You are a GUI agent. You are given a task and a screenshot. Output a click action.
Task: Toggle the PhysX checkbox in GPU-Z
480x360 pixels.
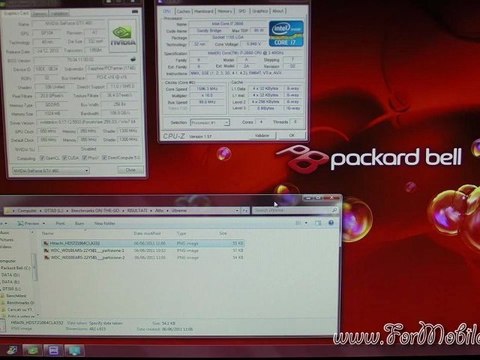(85, 158)
